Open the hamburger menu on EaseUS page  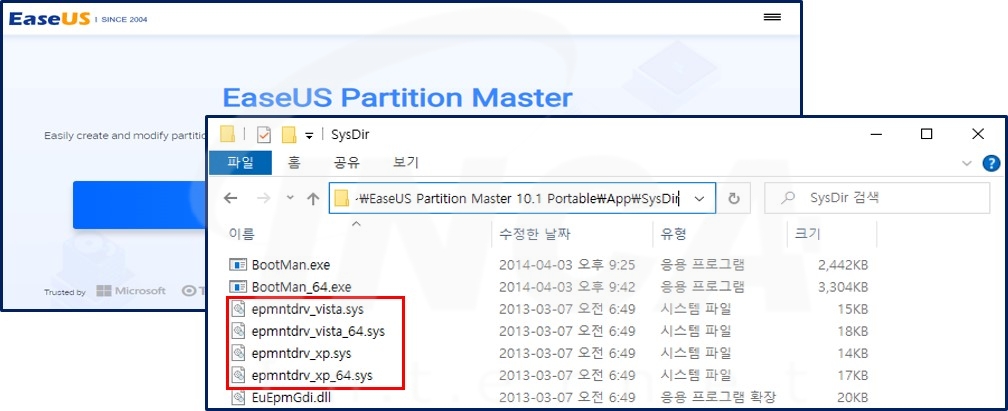(x=772, y=17)
